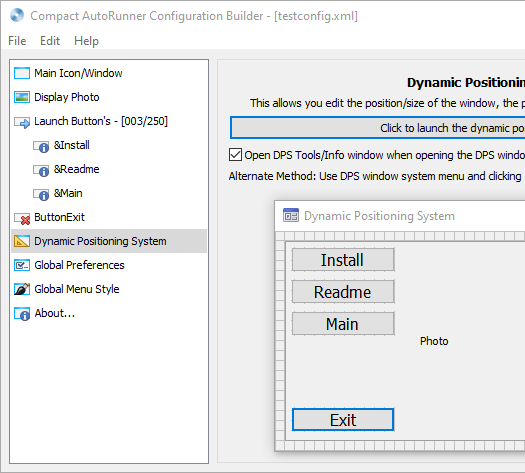Select Dynamic Positioning System sidebar item

click(109, 241)
